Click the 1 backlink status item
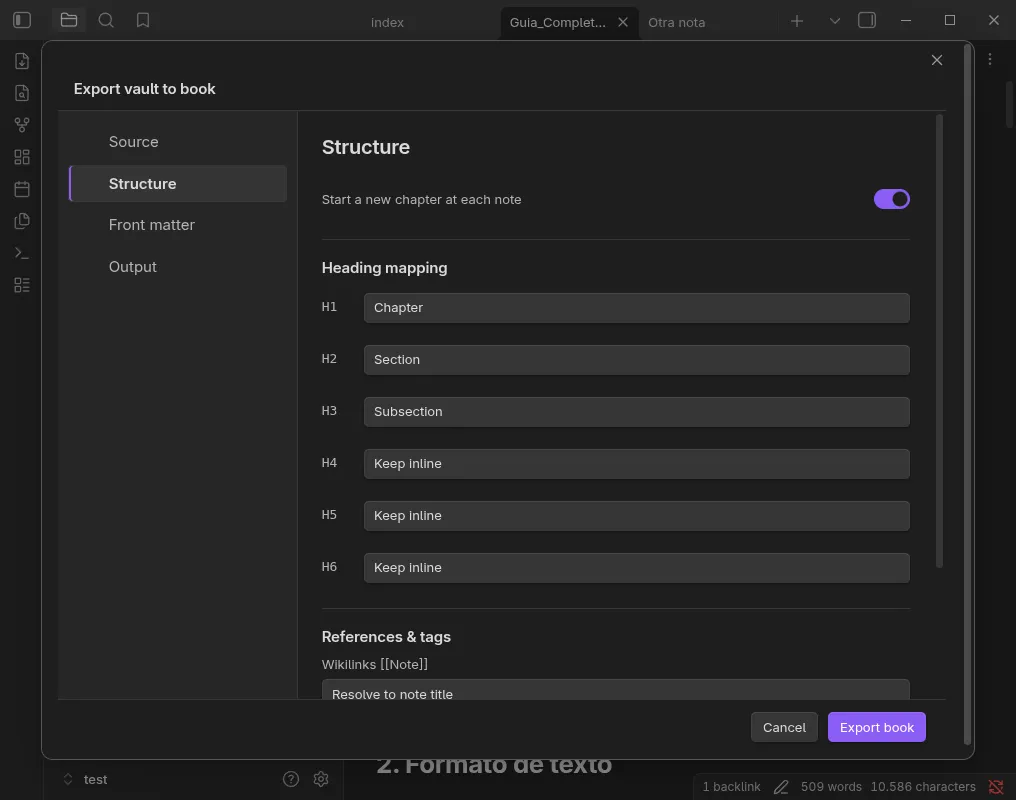Screen dimensions: 1016x800 732,786
